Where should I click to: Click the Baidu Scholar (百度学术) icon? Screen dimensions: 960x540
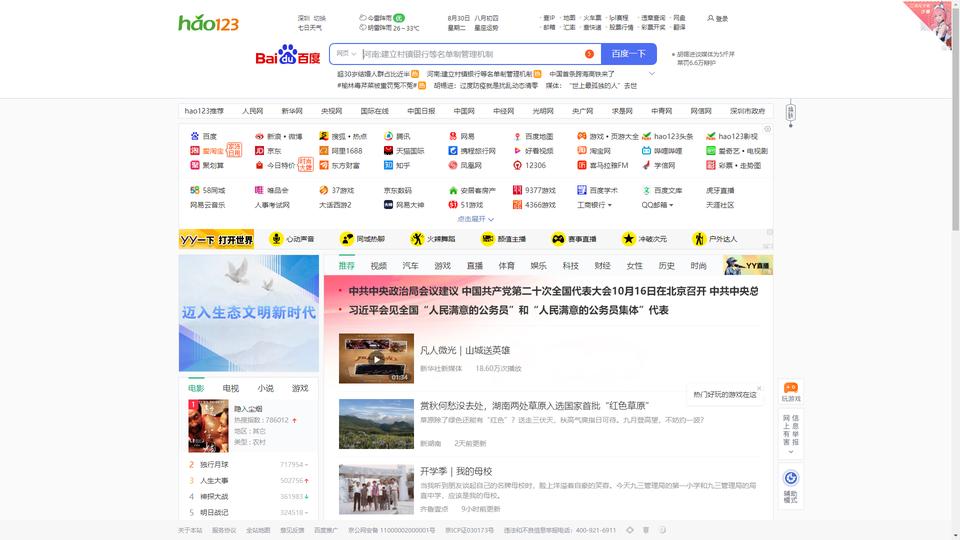[x=582, y=190]
